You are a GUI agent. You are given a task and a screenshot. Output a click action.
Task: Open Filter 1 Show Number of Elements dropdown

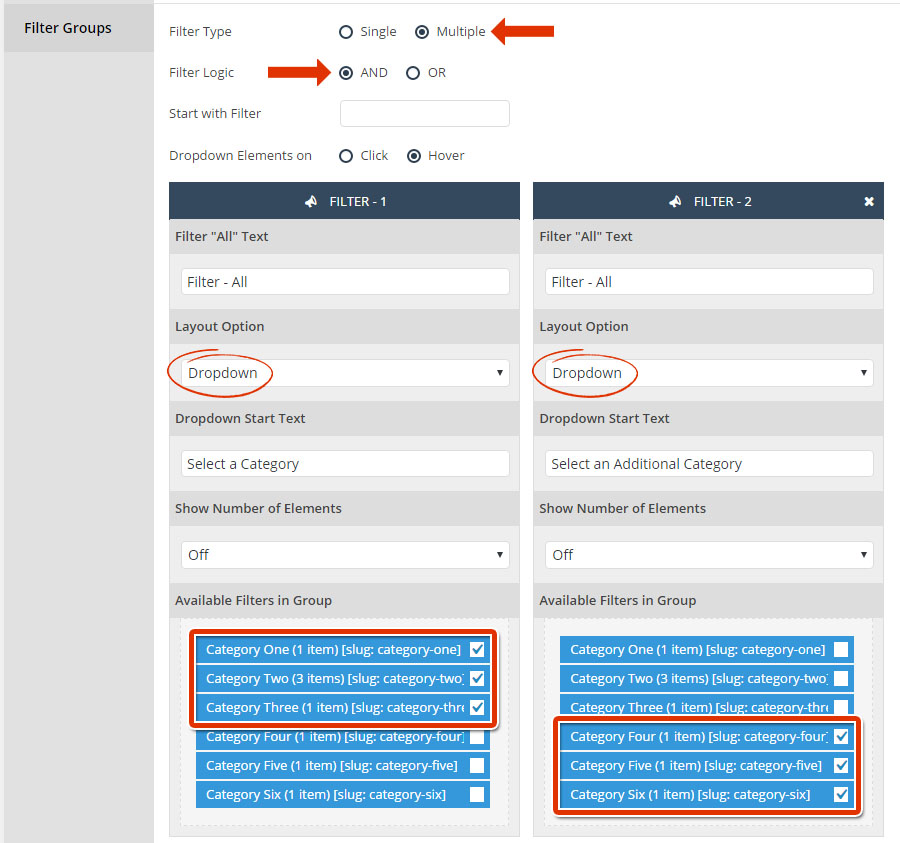[345, 555]
